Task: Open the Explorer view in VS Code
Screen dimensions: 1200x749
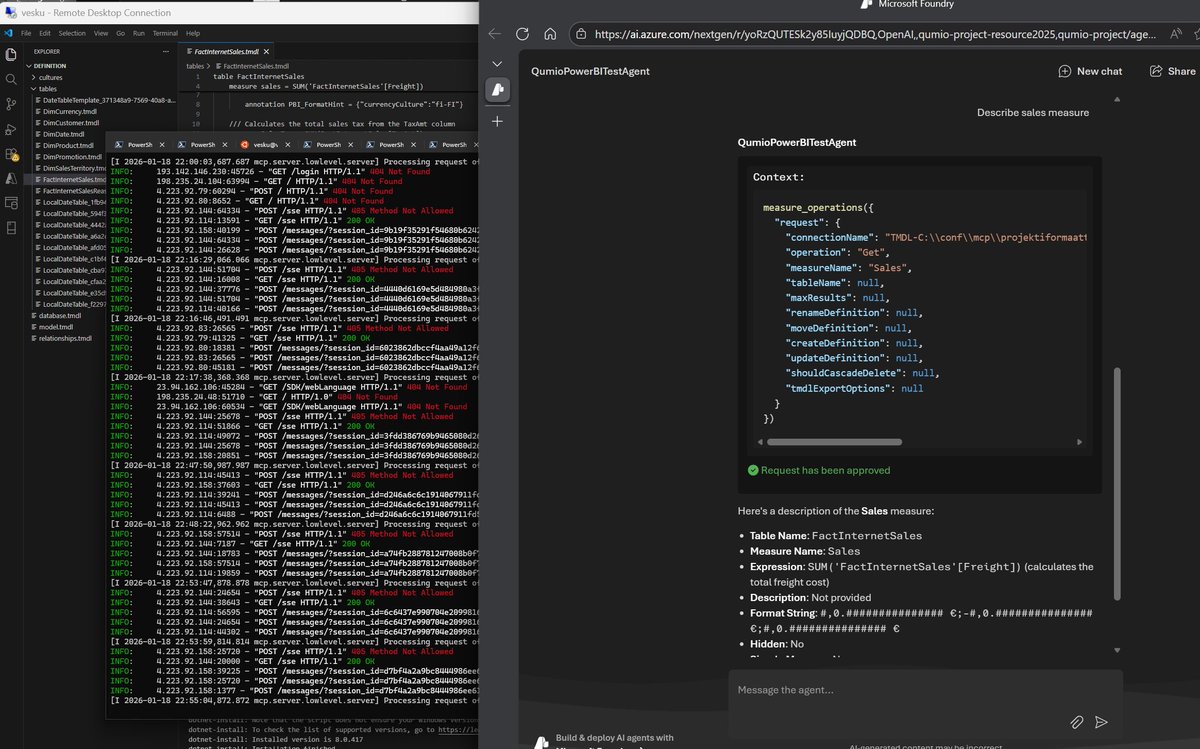Action: pyautogui.click(x=11, y=53)
